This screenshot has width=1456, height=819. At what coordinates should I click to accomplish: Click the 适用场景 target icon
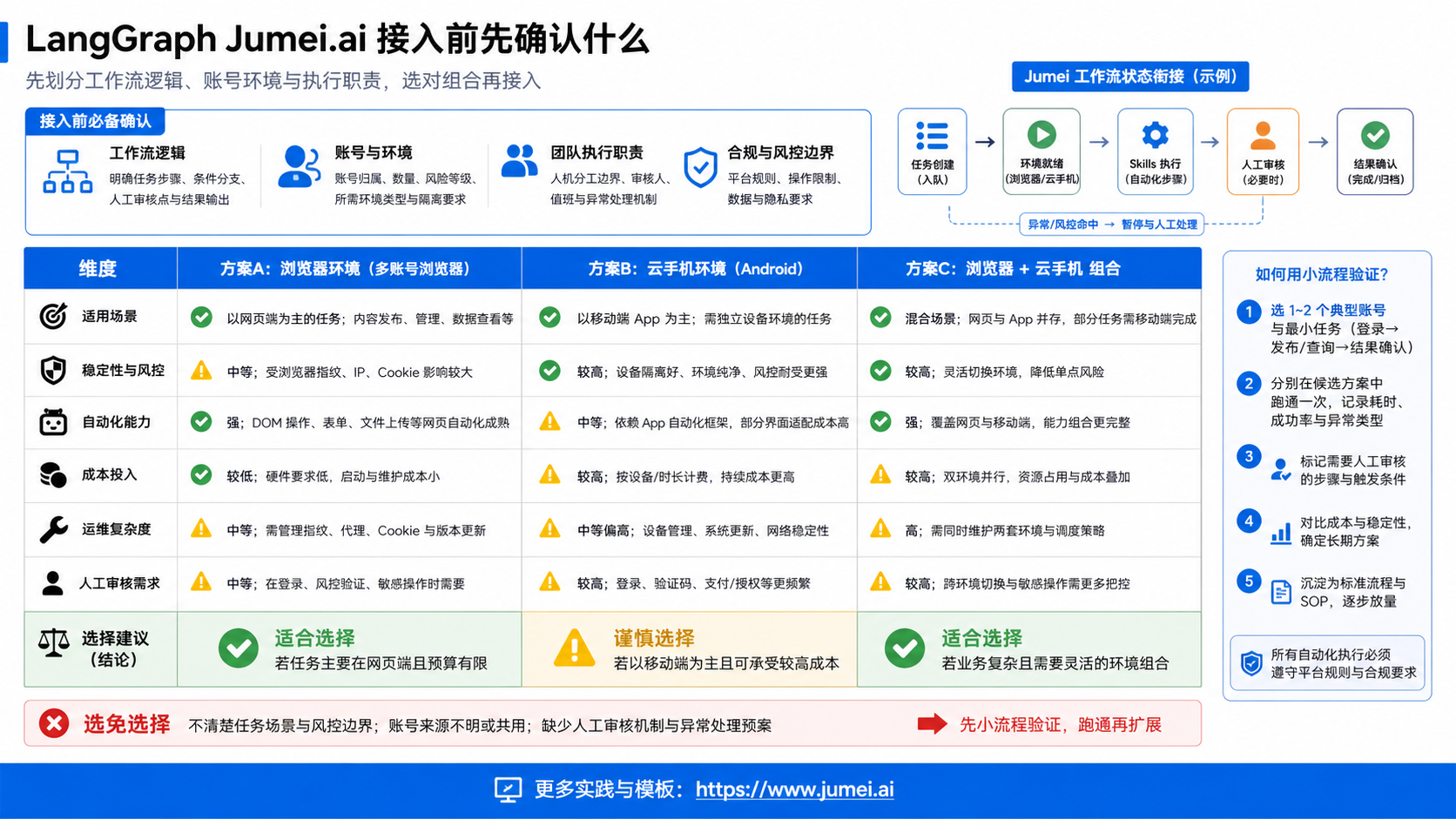point(53,316)
